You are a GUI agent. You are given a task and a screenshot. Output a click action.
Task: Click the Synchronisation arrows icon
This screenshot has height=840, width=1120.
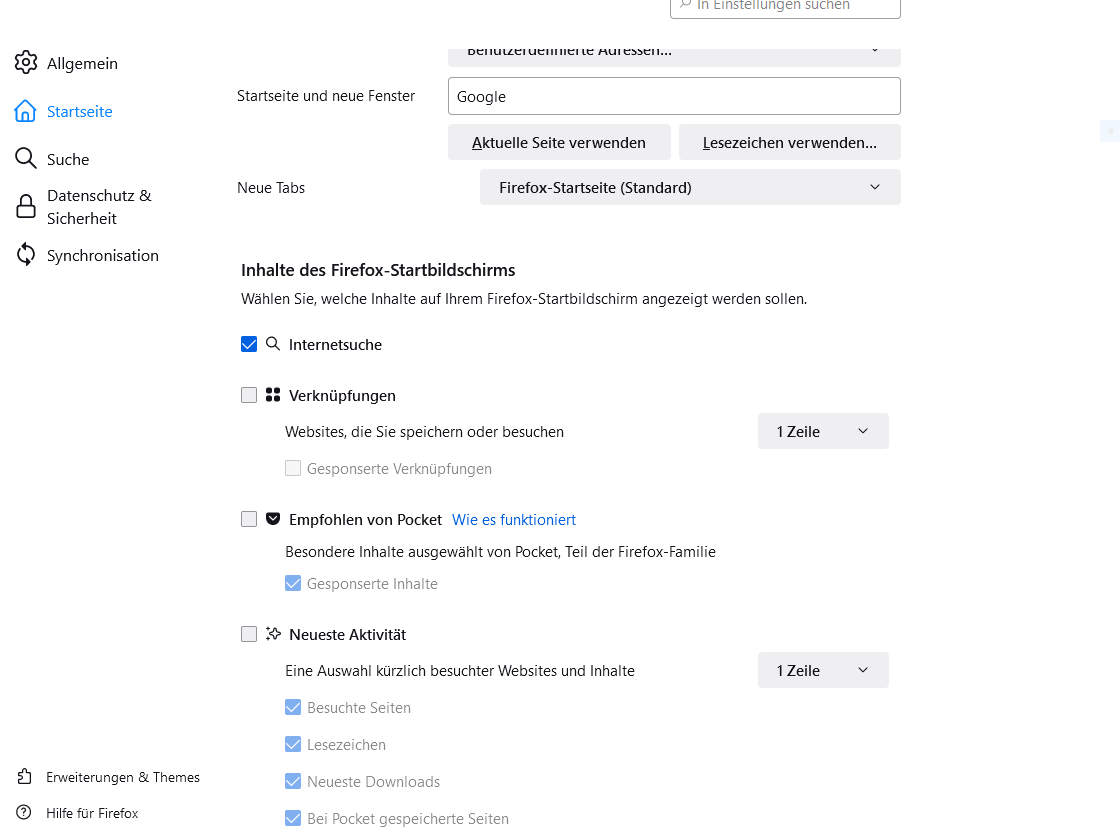tap(26, 255)
